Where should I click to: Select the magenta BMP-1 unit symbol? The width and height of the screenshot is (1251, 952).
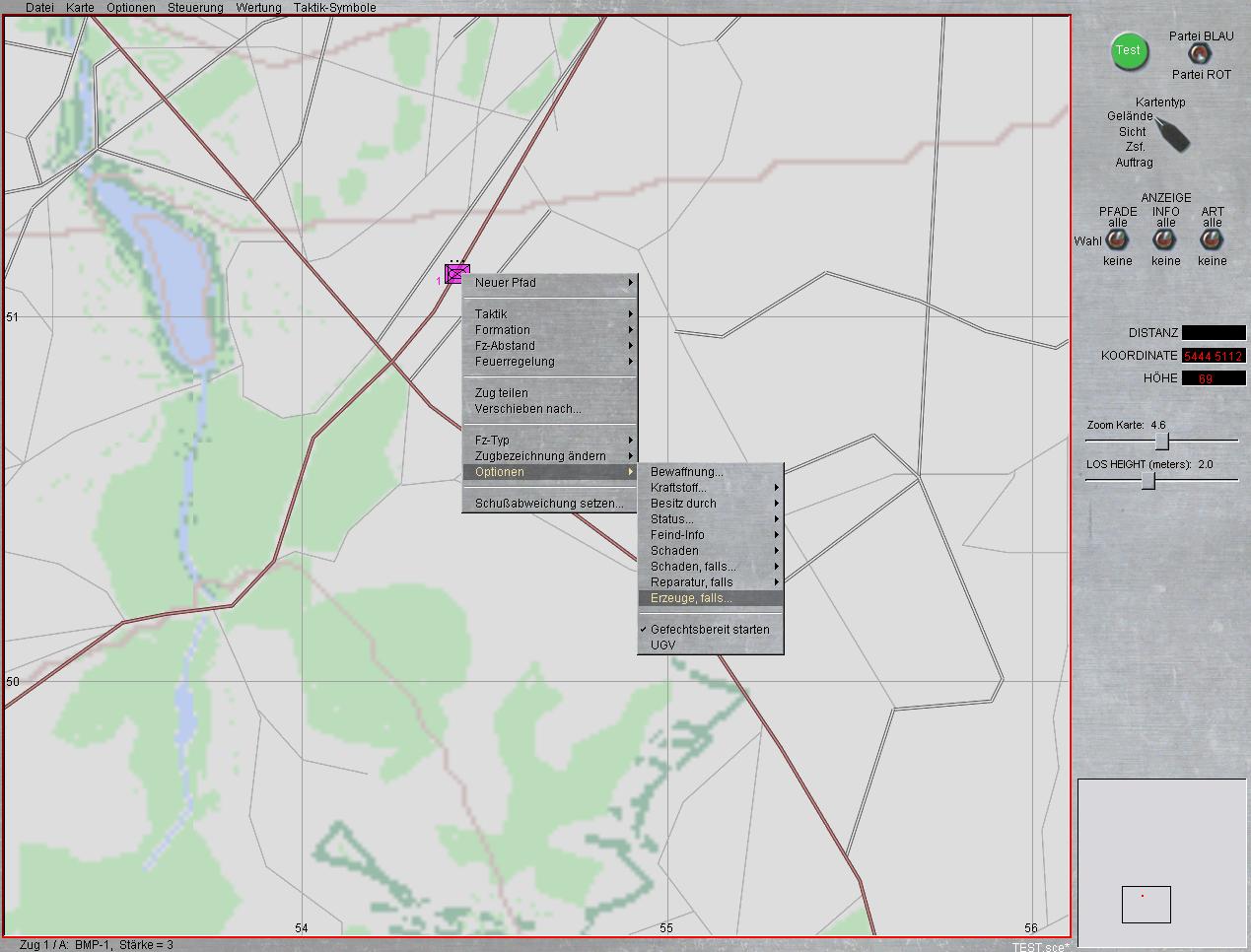point(455,275)
